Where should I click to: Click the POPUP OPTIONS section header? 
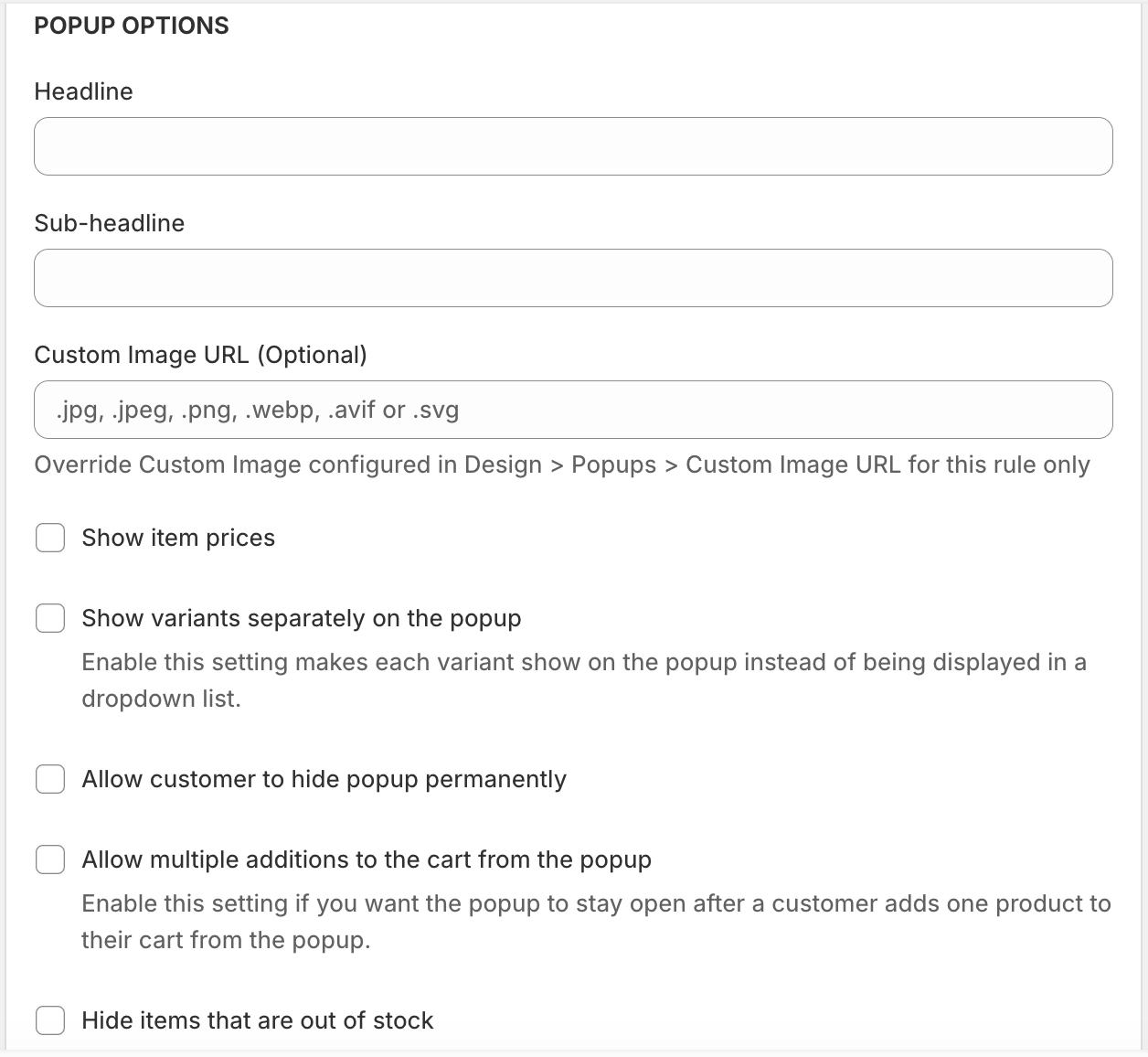pos(132,26)
